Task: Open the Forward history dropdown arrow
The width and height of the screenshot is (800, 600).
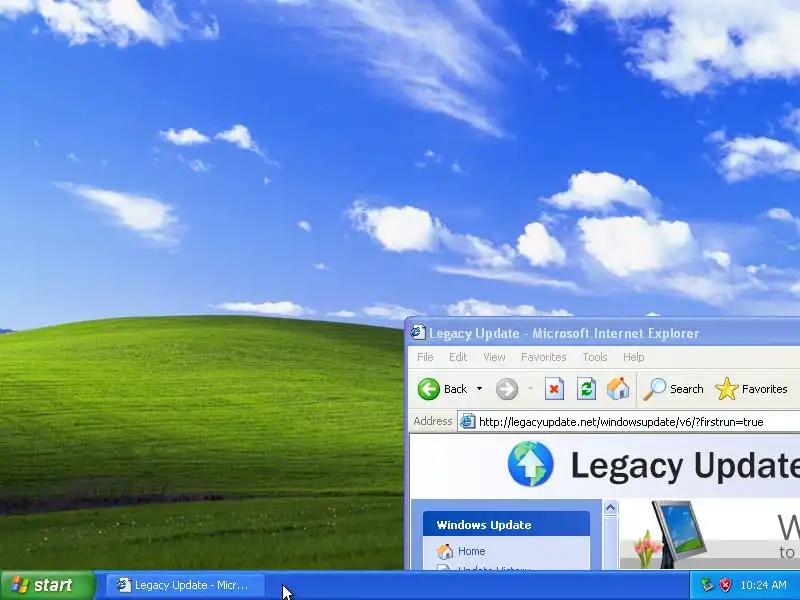Action: click(x=530, y=389)
